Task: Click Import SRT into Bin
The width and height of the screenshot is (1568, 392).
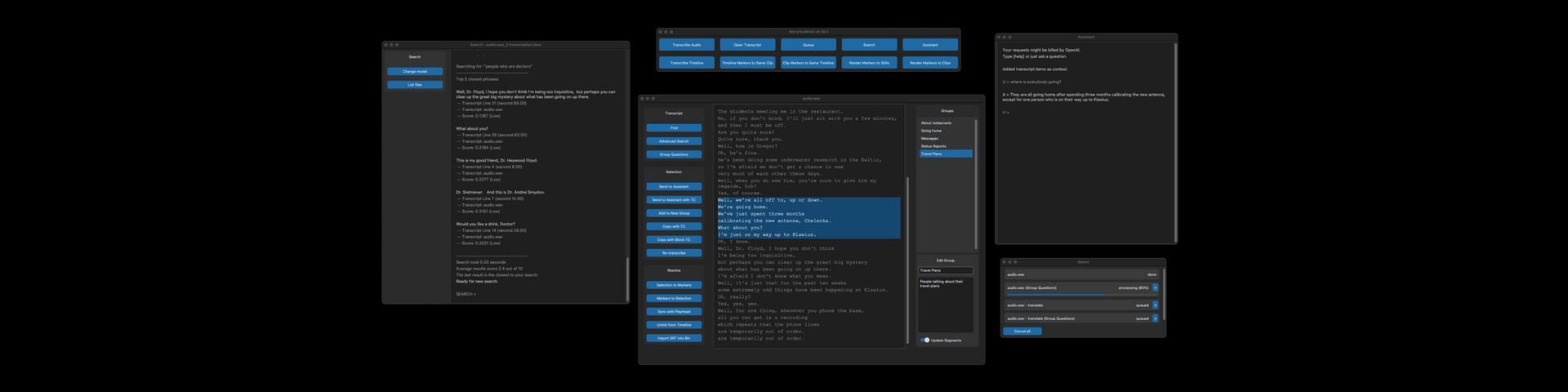Action: tap(674, 338)
